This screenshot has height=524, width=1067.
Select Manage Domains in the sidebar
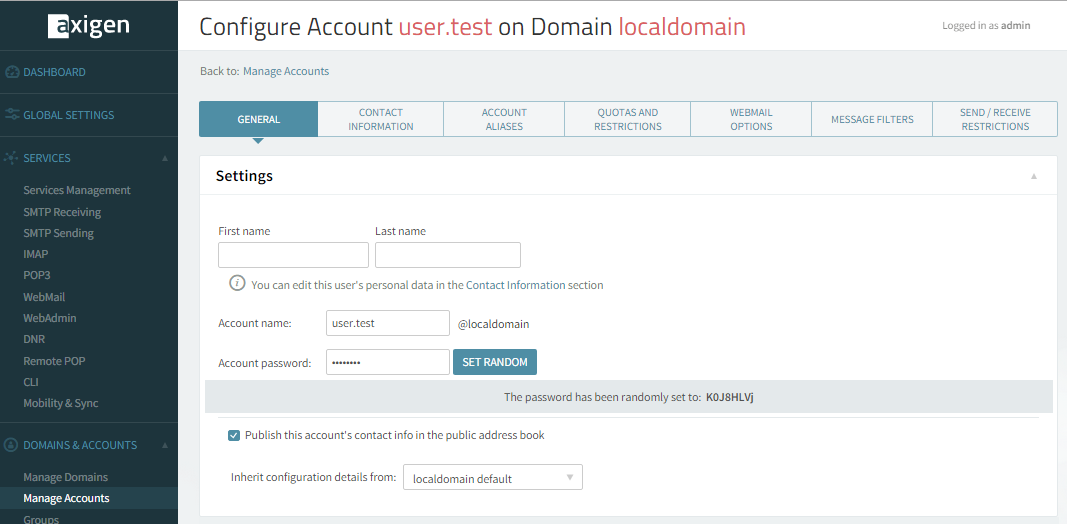pyautogui.click(x=65, y=477)
